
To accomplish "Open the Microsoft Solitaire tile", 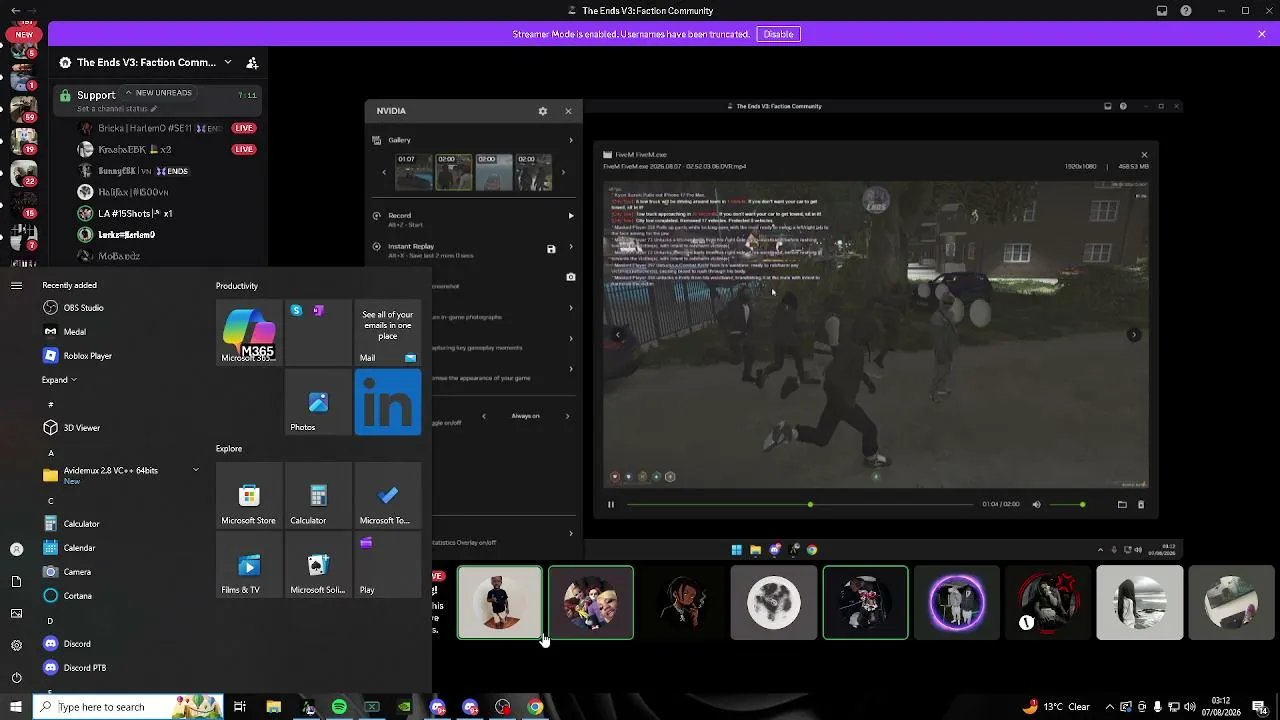I will [318, 565].
